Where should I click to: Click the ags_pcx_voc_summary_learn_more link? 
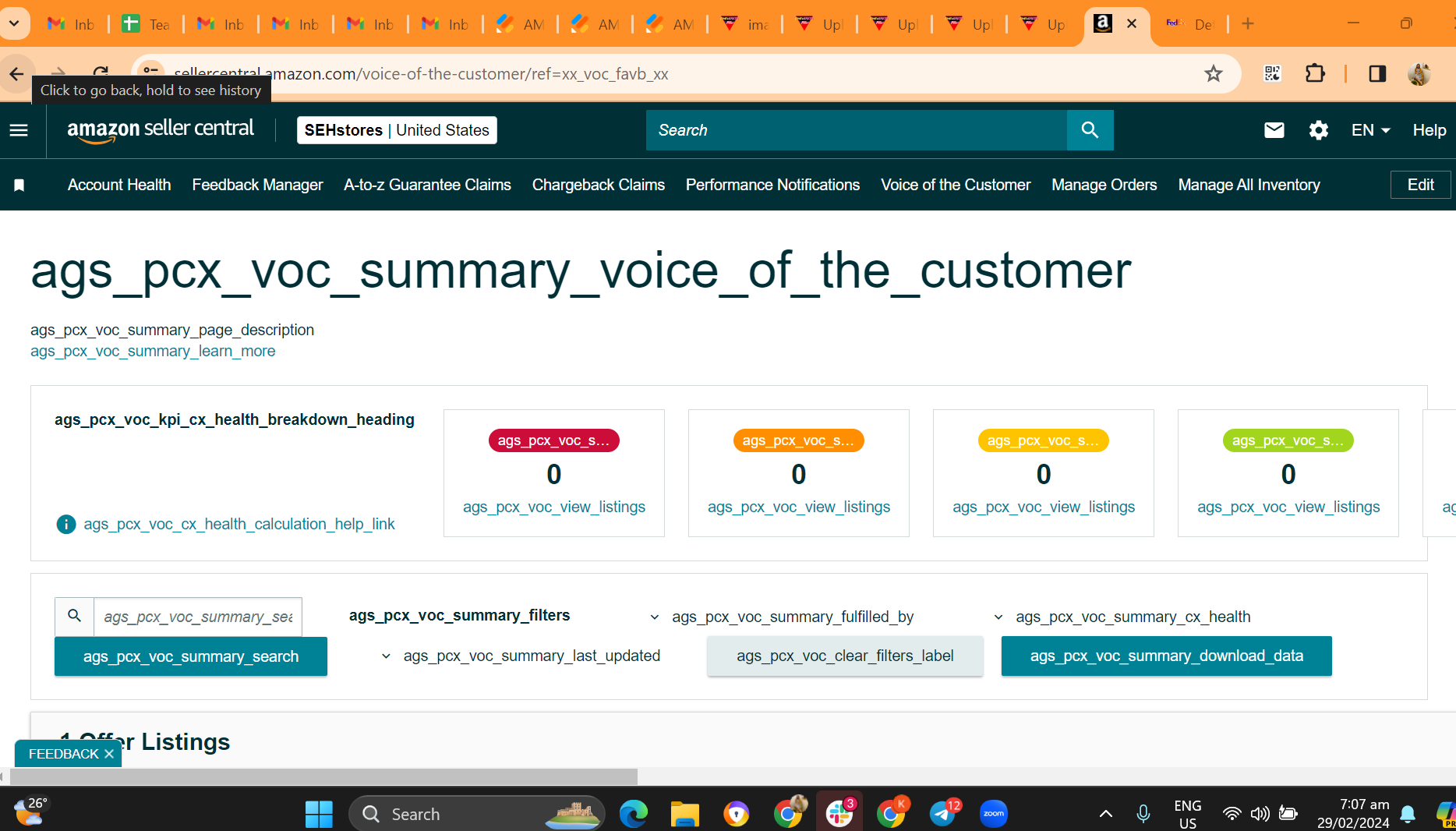click(x=153, y=351)
